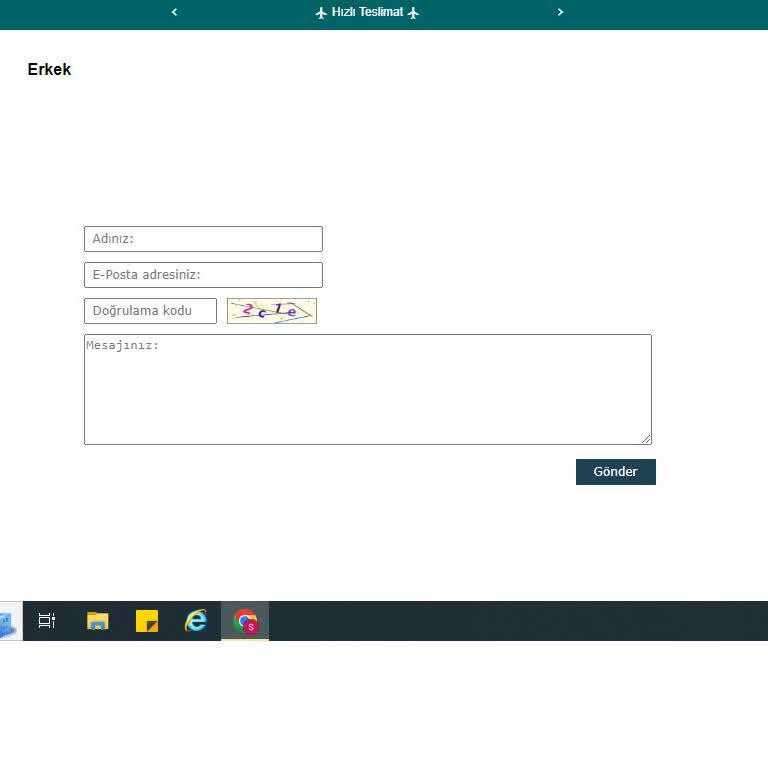Focus the Doğrulama kodu input
The image size is (768, 768).
pos(150,311)
